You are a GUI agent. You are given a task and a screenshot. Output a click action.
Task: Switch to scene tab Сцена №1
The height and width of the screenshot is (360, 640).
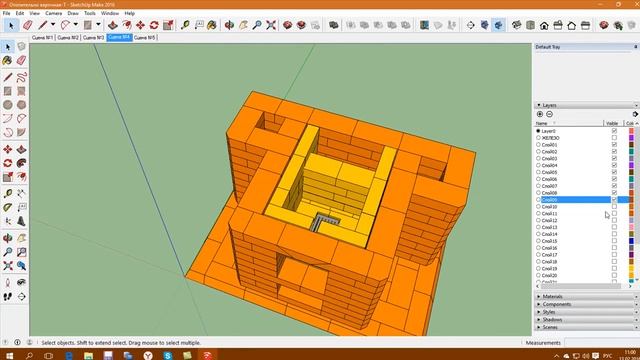click(42, 38)
